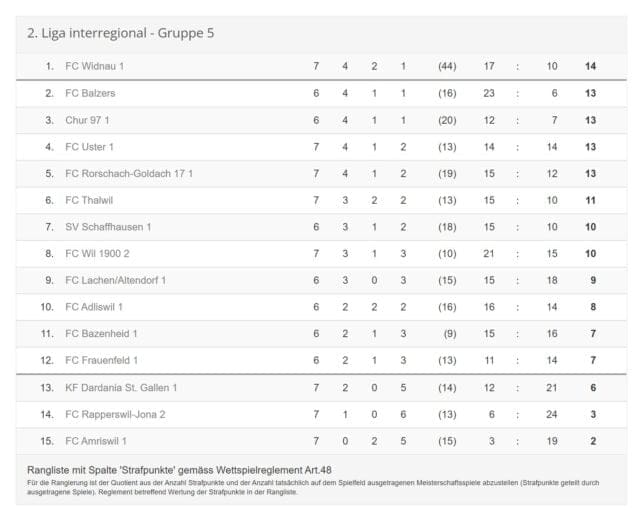
Task: Open the FC Frauenfeld 1 link
Action: [101, 360]
